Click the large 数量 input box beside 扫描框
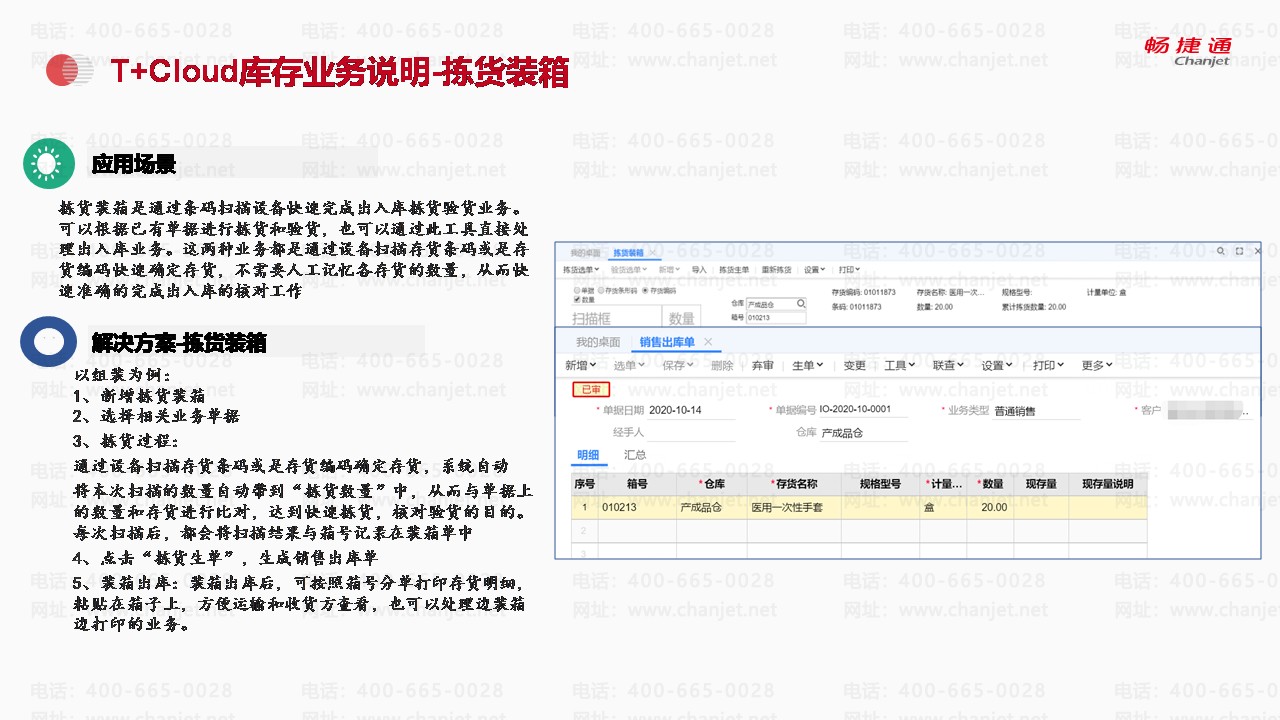The height and width of the screenshot is (720, 1280). click(682, 318)
